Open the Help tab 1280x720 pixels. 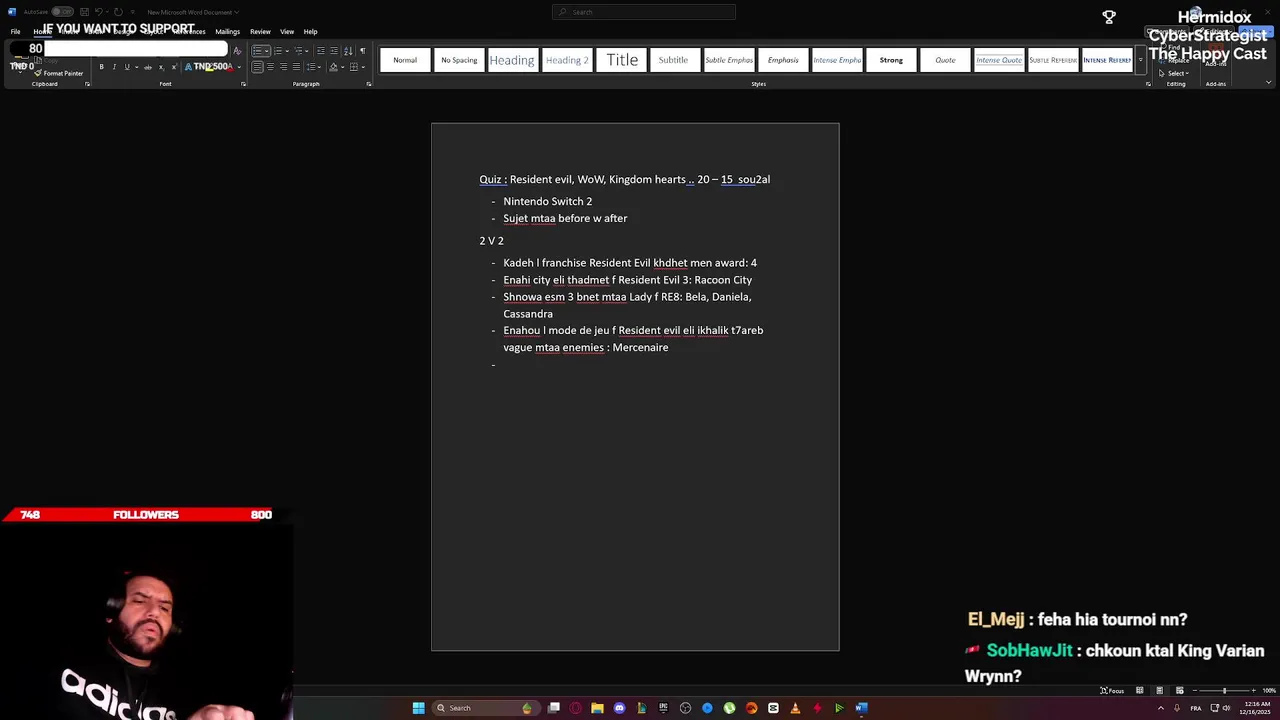pos(310,31)
